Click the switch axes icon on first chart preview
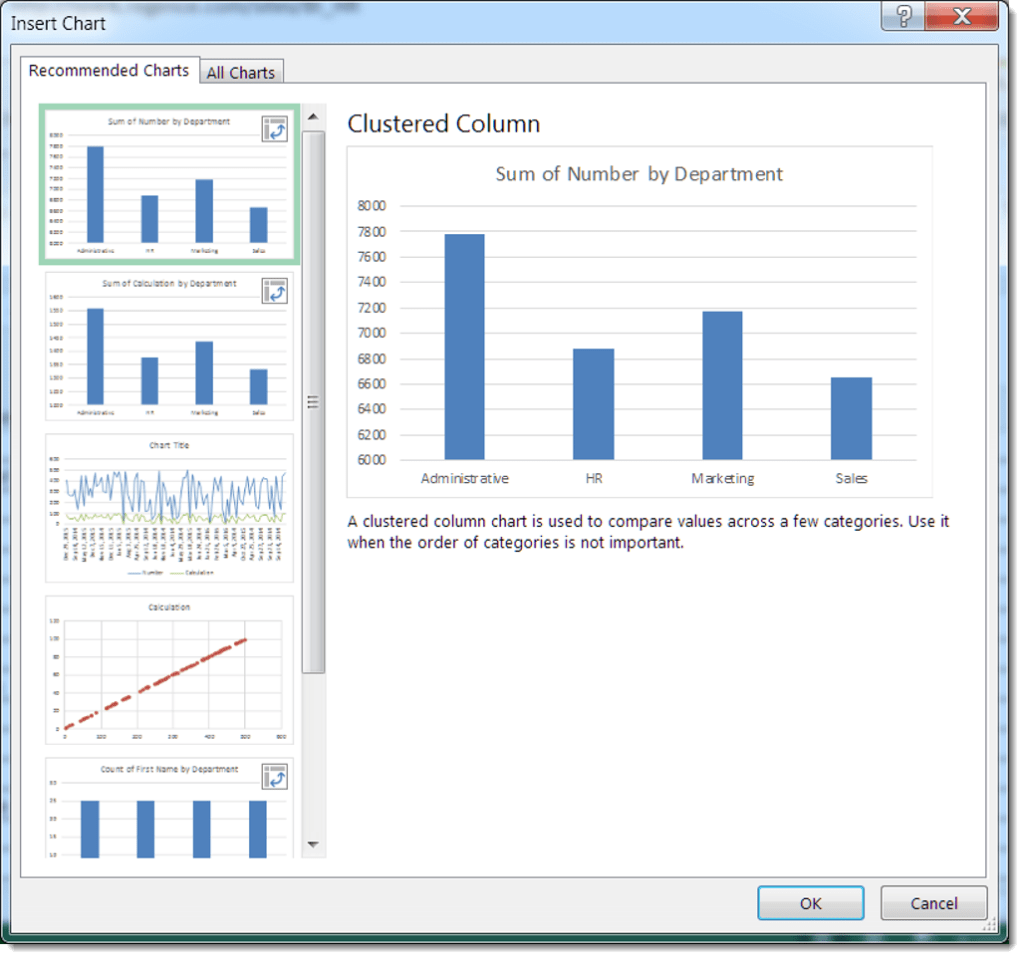1024x959 pixels. pos(275,129)
